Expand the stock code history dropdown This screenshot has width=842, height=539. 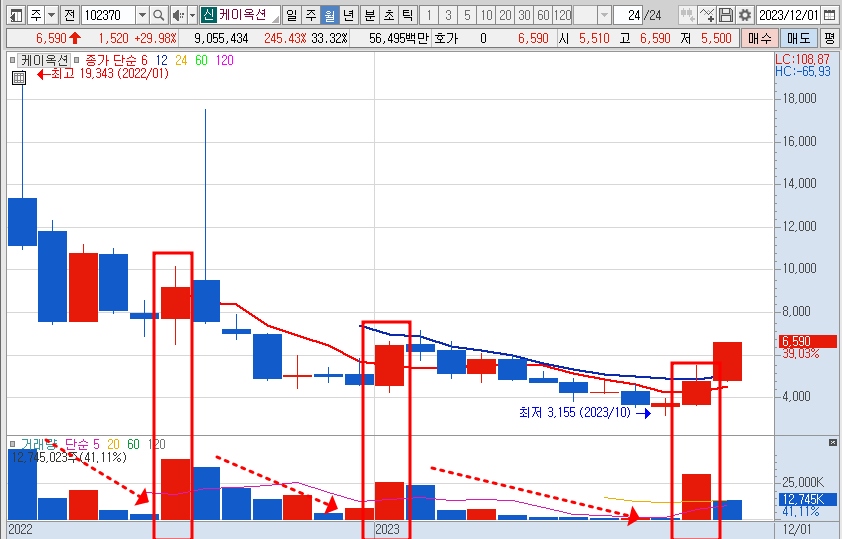tap(142, 15)
